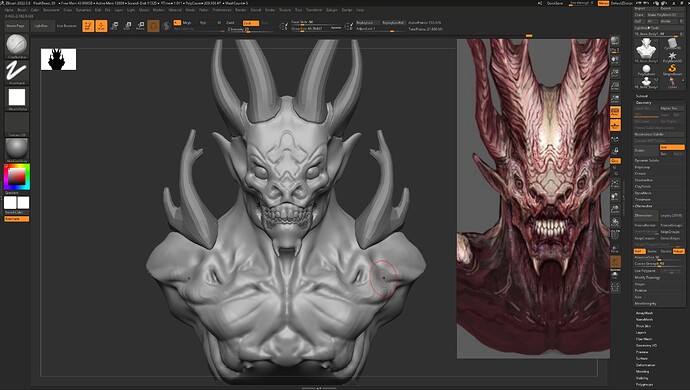690x390 pixels.
Task: Select the ClayBuildup brush thumbnail
Action: pyautogui.click(x=17, y=46)
